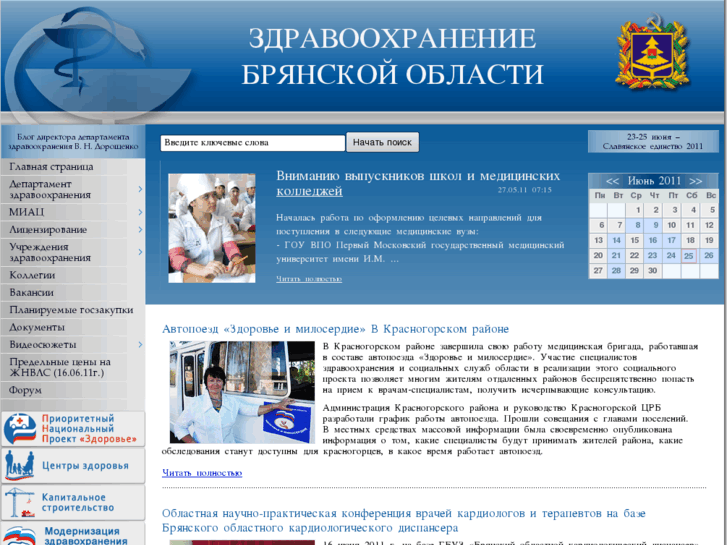
Task: Click the Bryansk region coat of arms
Action: pos(653,52)
